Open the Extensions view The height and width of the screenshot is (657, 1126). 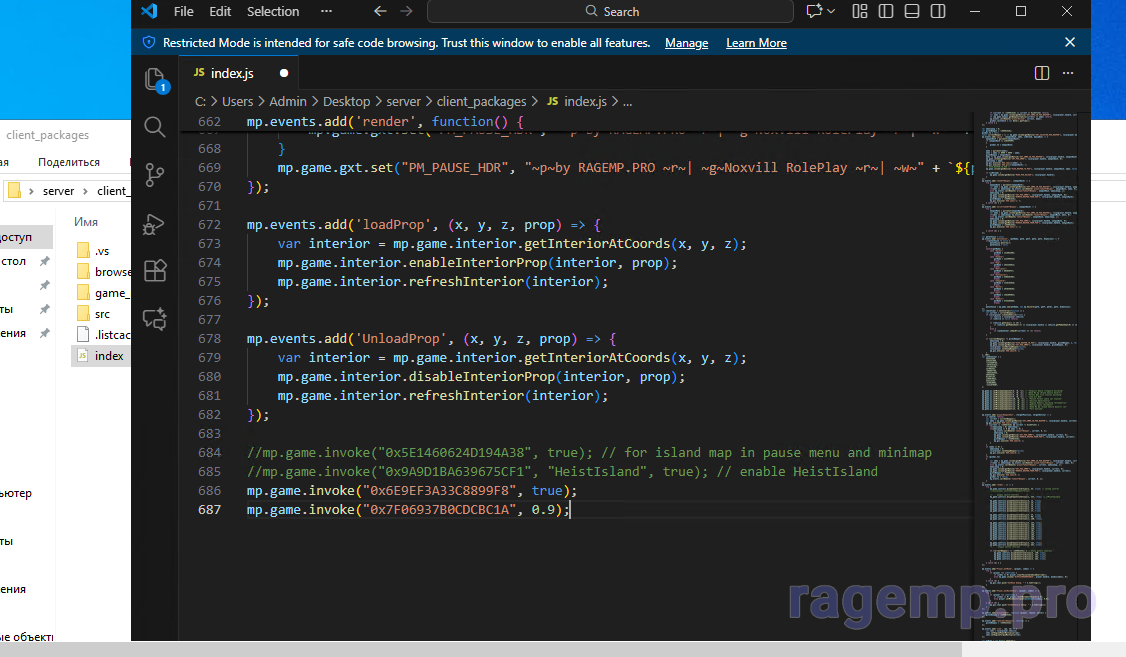tap(155, 271)
